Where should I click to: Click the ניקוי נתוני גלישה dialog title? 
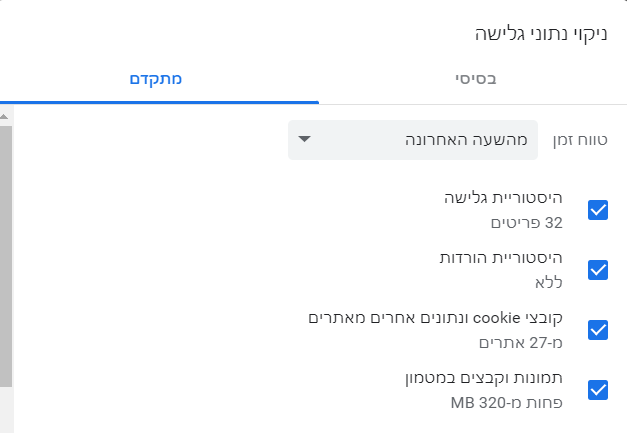pyautogui.click(x=541, y=34)
